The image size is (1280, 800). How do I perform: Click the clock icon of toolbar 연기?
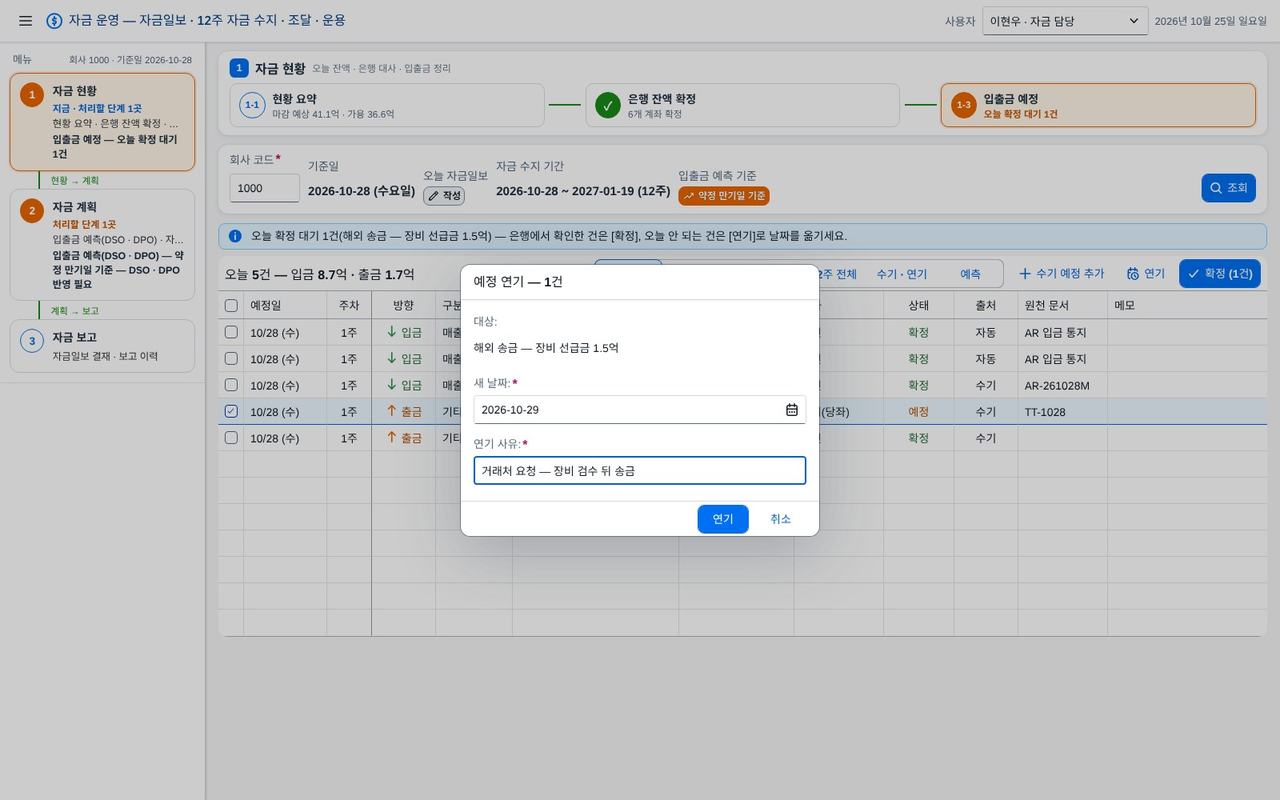point(1133,274)
